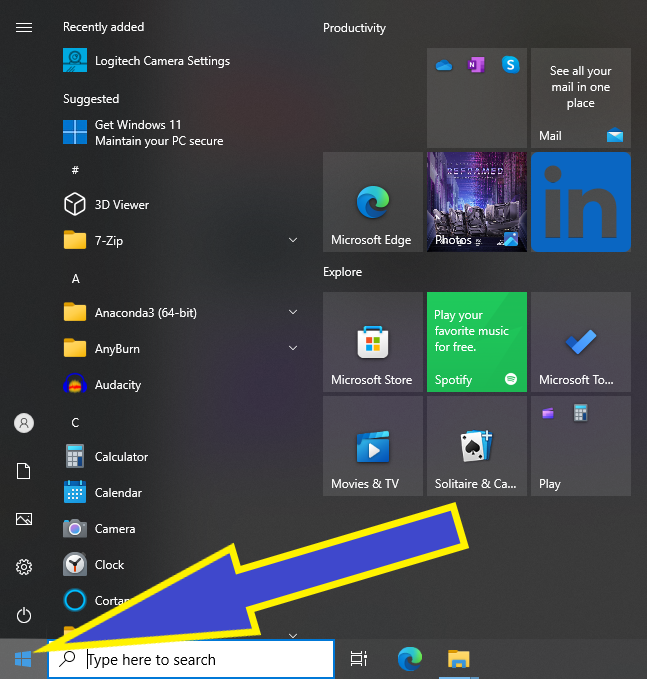
Task: Click the Productivity group title
Action: point(354,28)
